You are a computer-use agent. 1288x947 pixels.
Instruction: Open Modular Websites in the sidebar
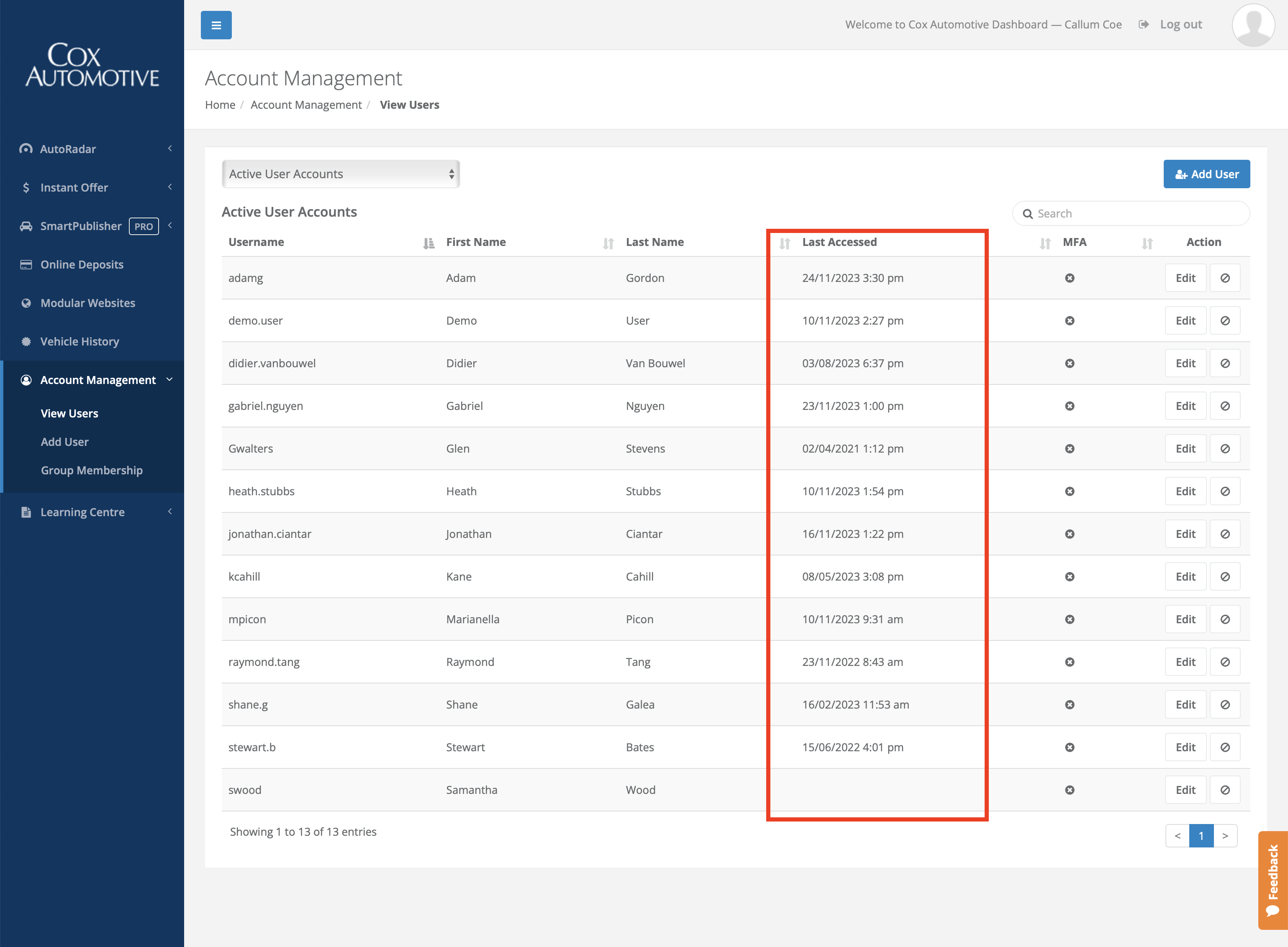pyautogui.click(x=92, y=303)
